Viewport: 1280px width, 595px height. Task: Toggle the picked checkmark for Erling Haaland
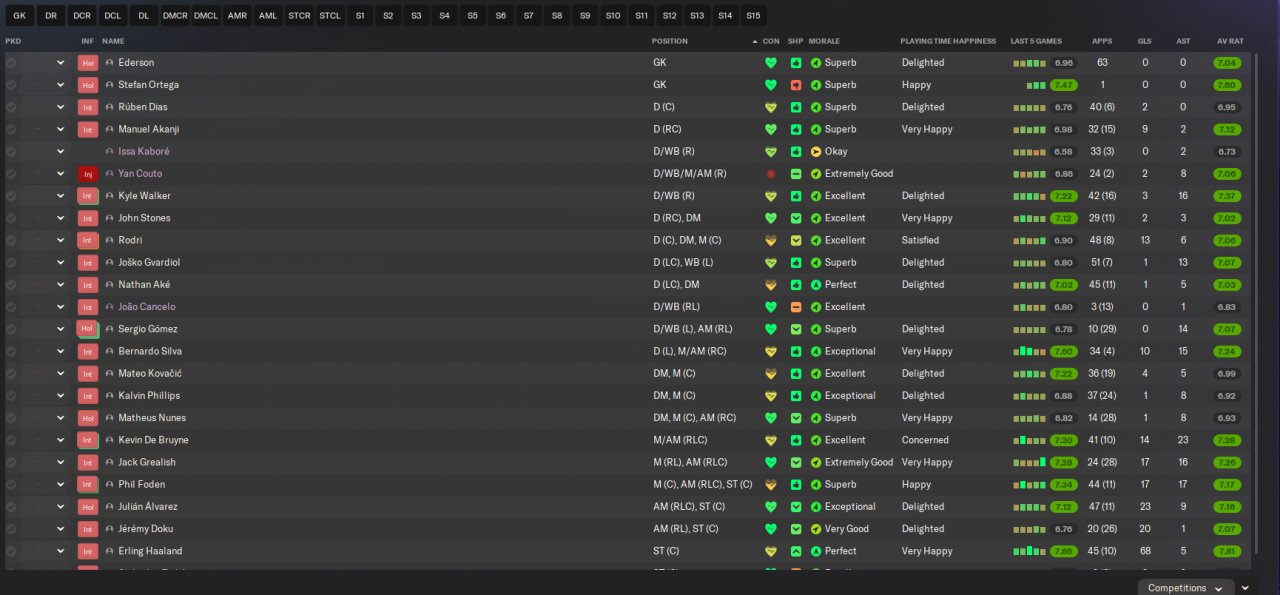(11, 551)
